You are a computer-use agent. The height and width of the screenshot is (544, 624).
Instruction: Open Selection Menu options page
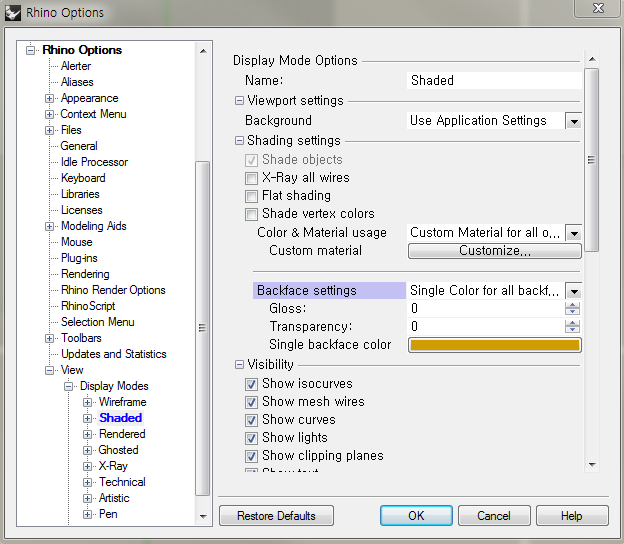point(98,322)
